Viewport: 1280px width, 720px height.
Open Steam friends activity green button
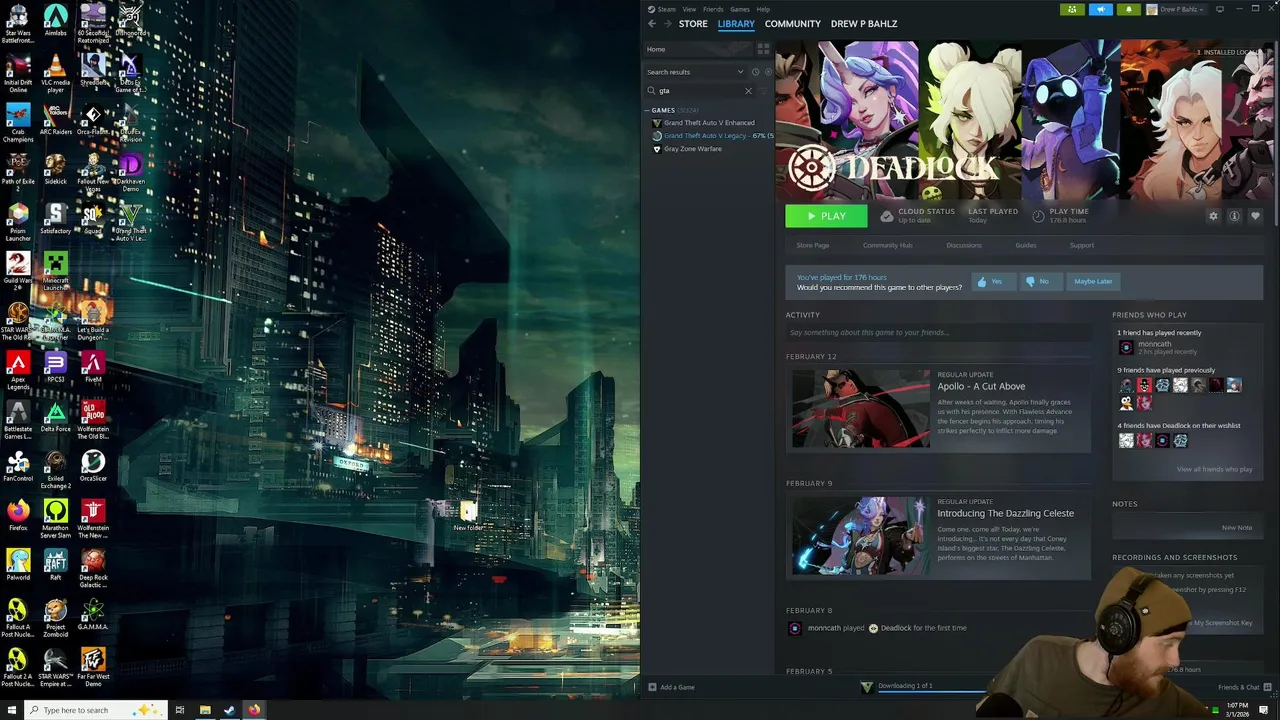click(1072, 9)
